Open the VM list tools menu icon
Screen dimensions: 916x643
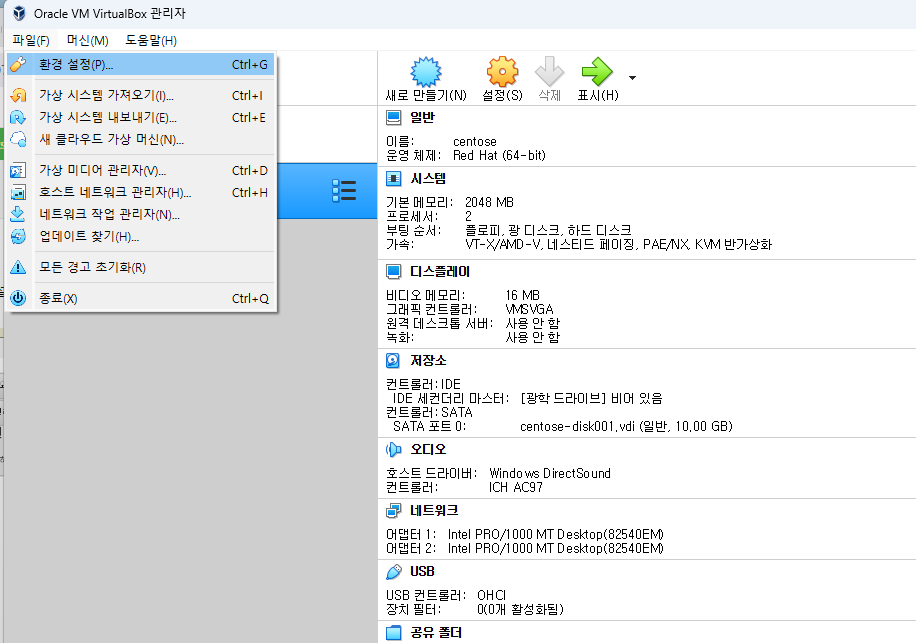[344, 191]
